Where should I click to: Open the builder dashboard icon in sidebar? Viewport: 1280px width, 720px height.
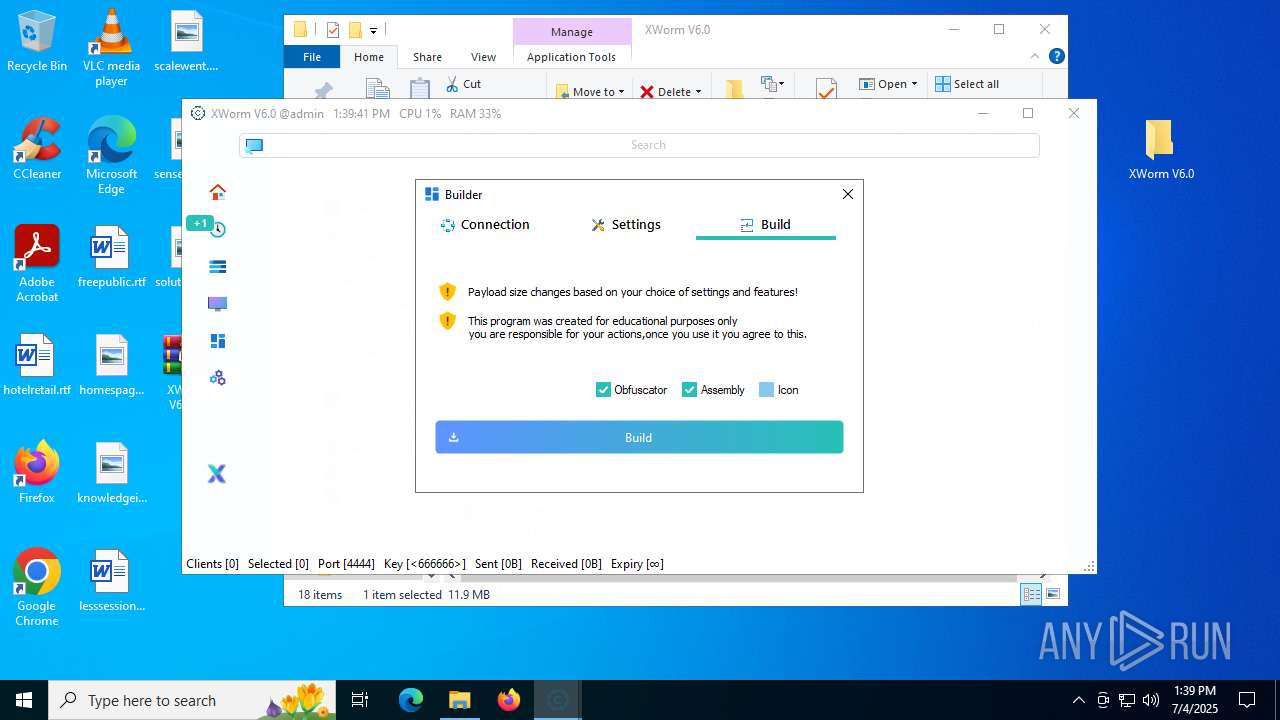click(217, 341)
